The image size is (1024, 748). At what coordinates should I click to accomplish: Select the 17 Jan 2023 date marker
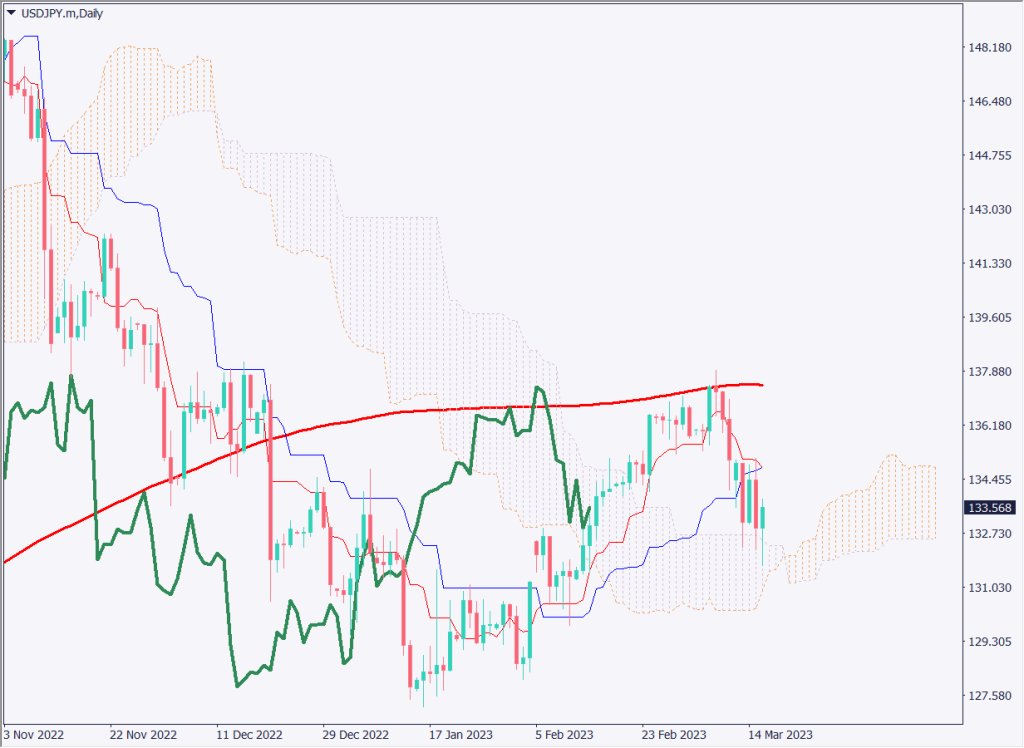coord(460,733)
